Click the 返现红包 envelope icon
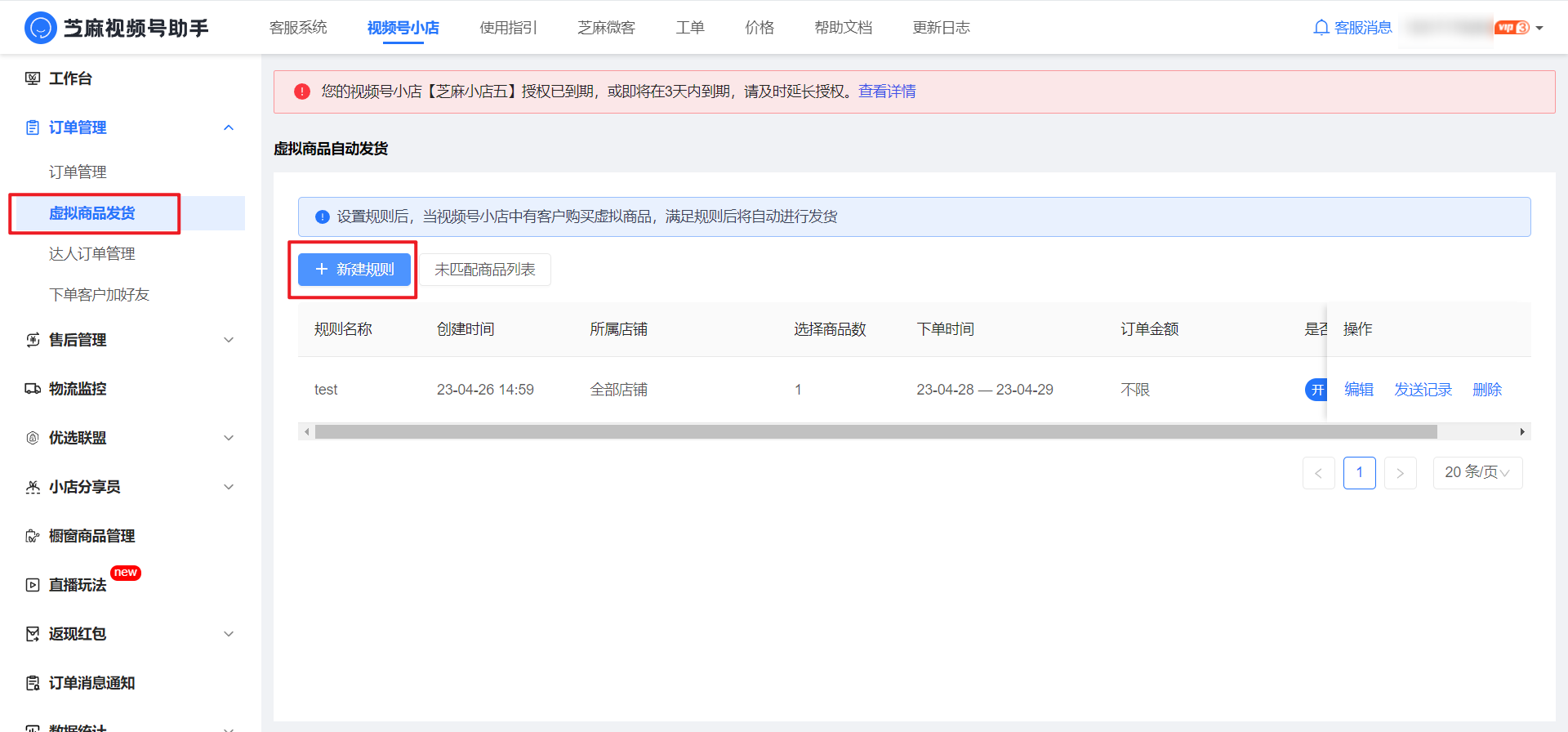 (x=33, y=634)
